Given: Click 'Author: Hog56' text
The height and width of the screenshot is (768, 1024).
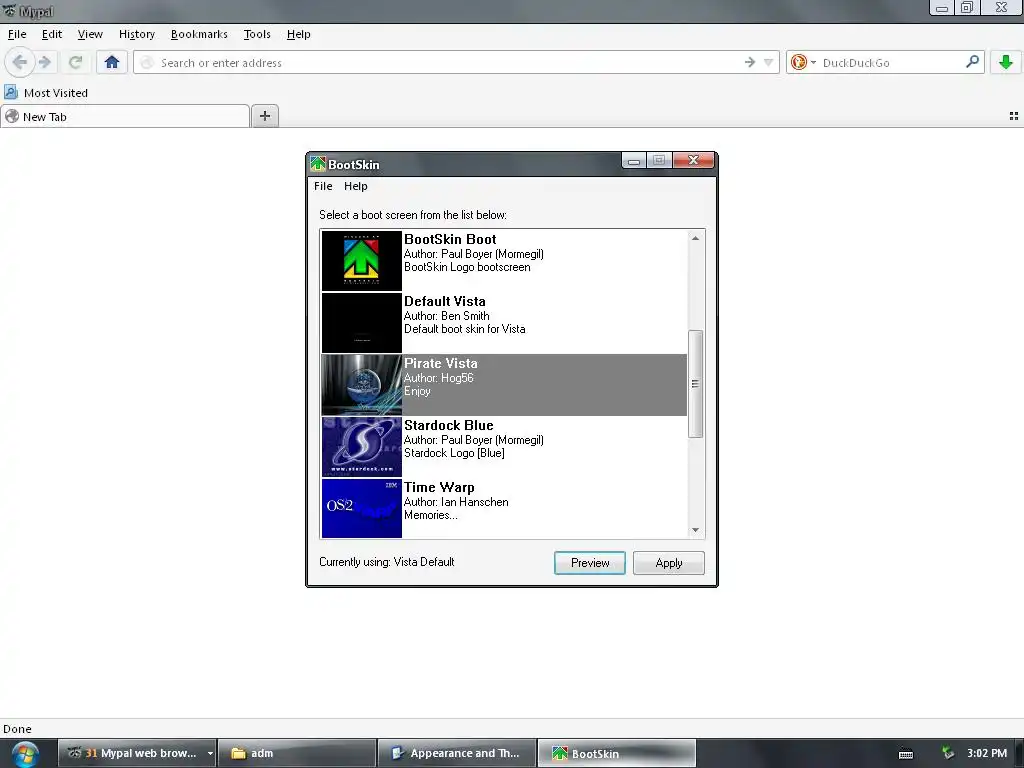Looking at the screenshot, I should (438, 377).
